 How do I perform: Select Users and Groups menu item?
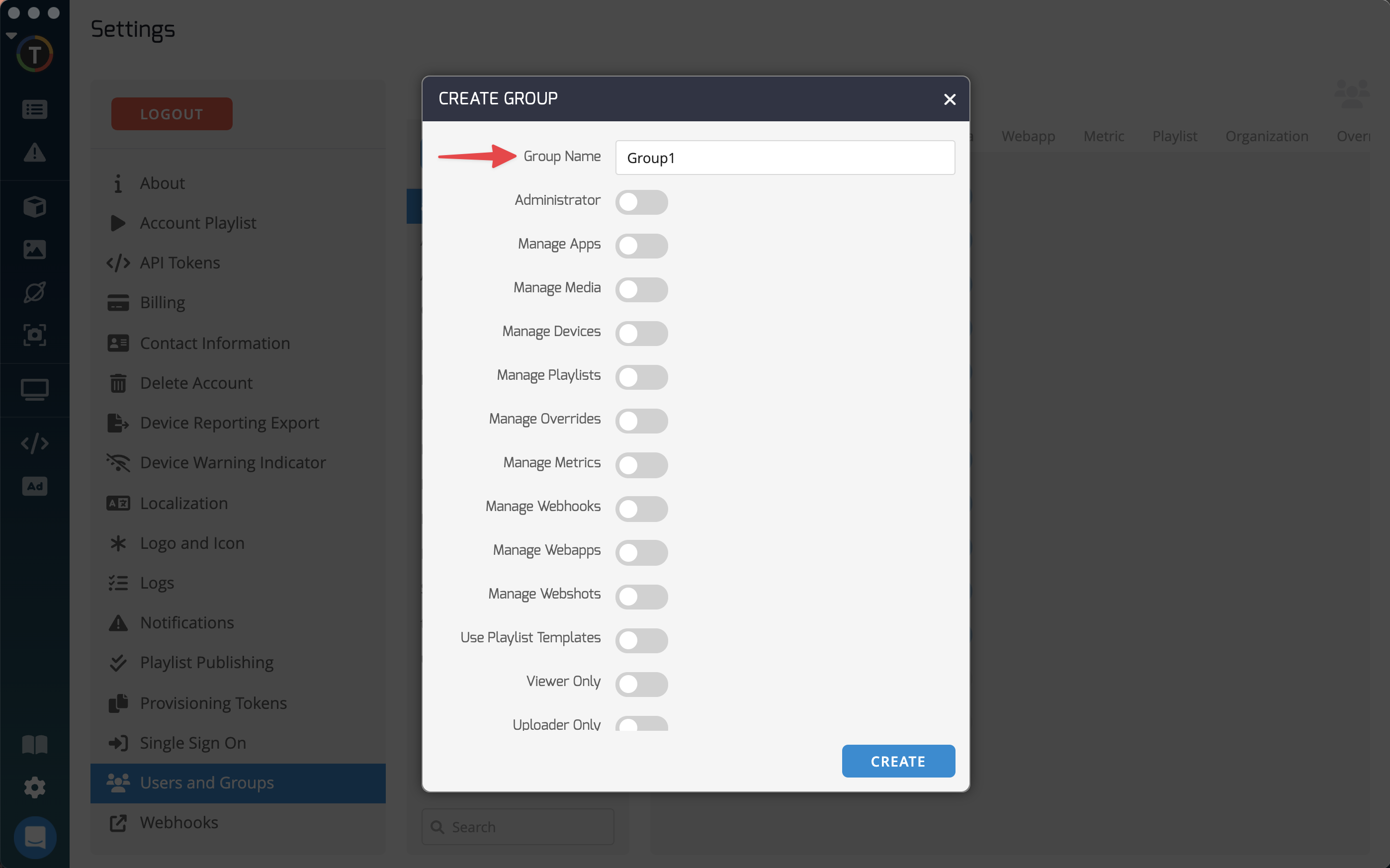point(207,782)
